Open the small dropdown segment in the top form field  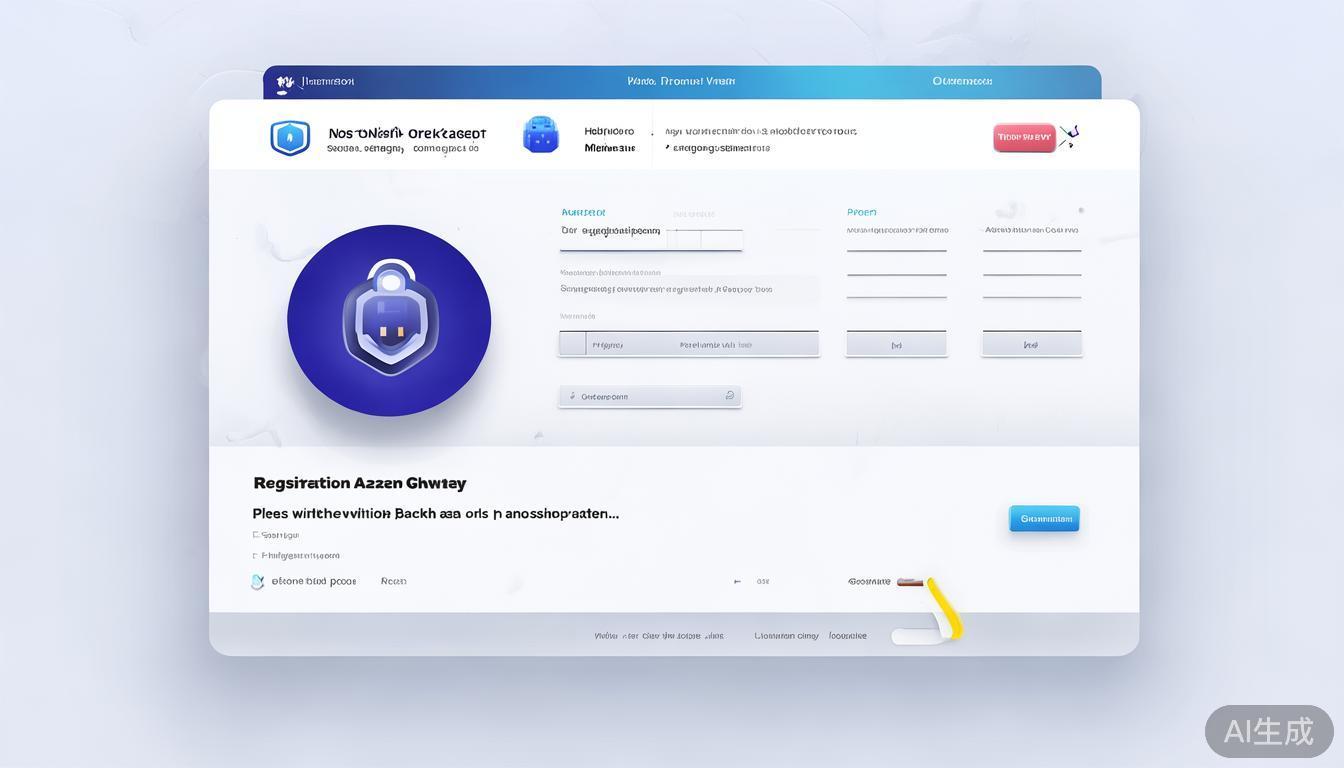[688, 239]
